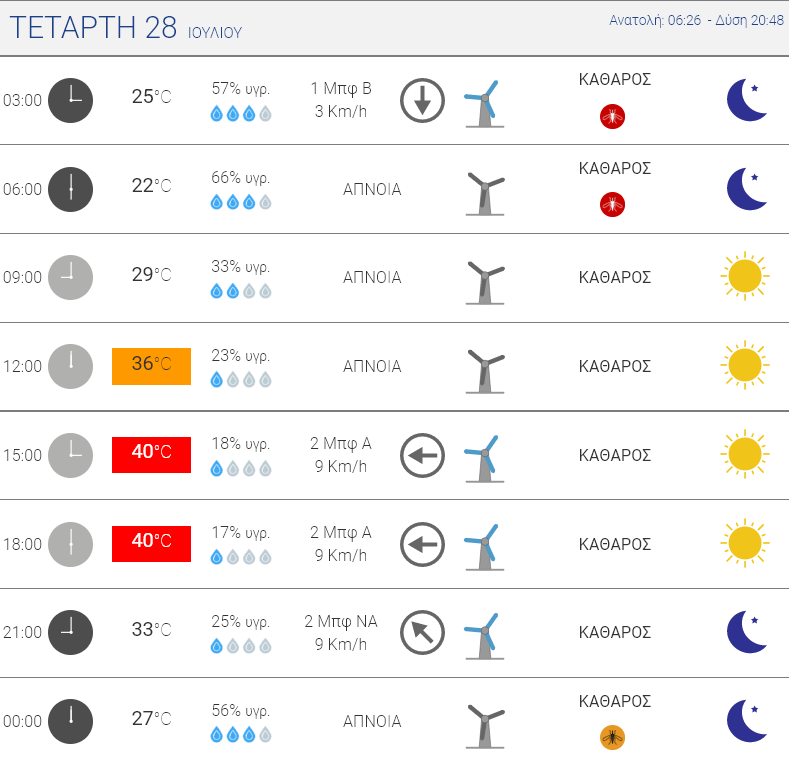Click the moon icon at 21:00

click(748, 632)
